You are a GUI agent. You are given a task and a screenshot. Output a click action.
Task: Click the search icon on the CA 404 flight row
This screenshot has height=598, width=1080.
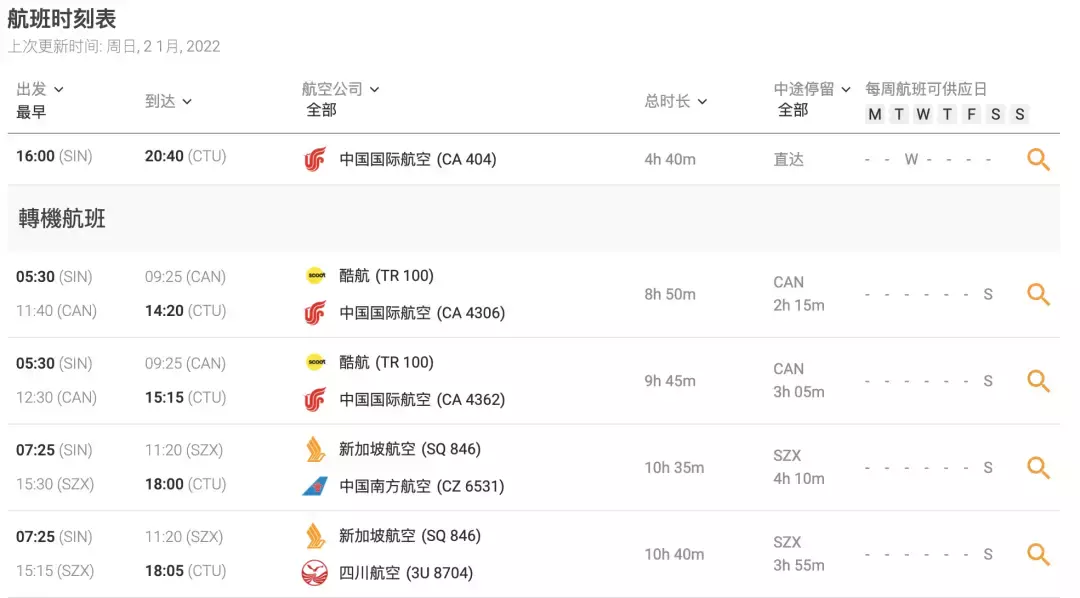(1039, 158)
